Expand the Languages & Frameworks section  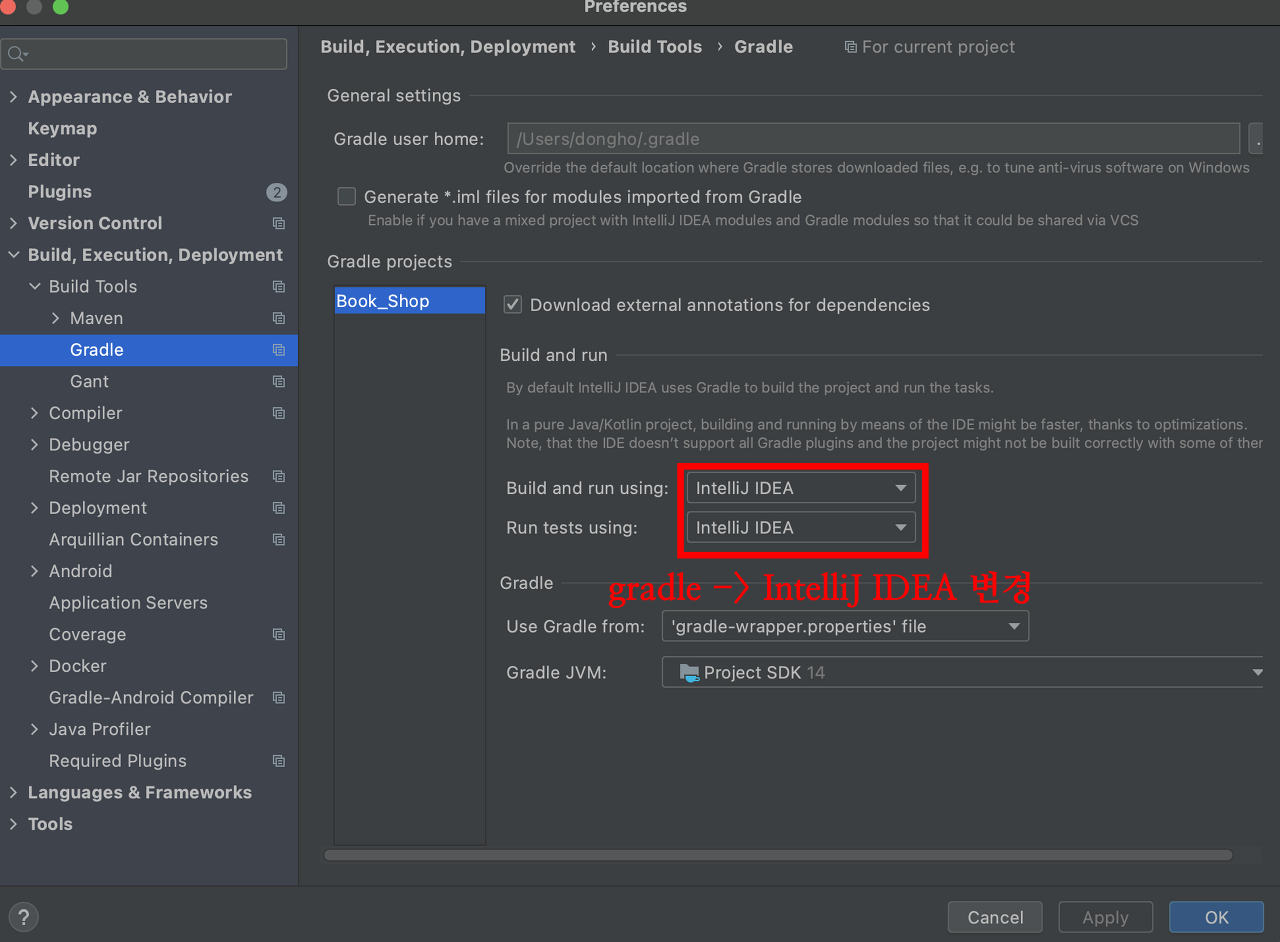click(x=13, y=793)
